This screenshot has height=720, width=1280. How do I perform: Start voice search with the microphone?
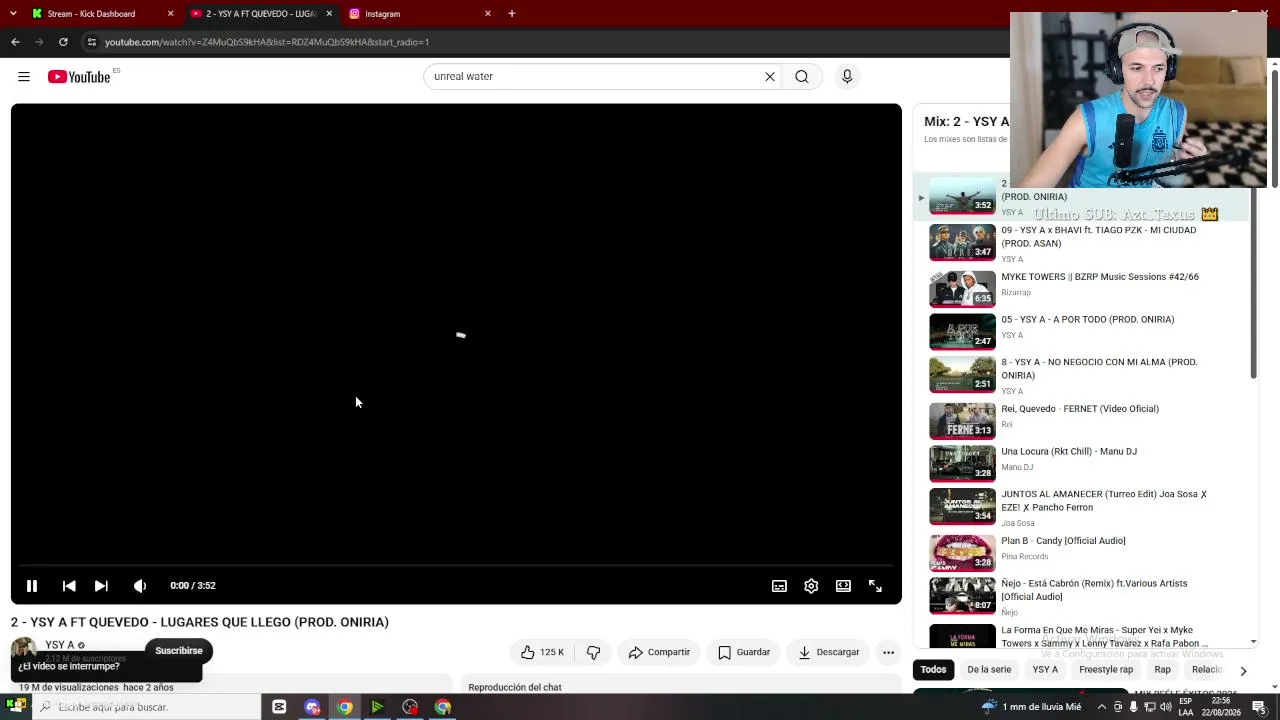847,77
